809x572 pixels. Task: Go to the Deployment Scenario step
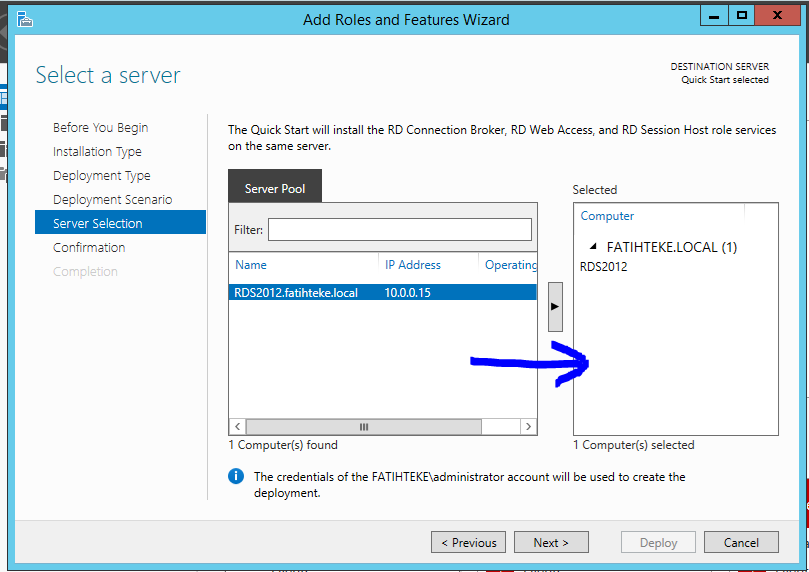(x=112, y=200)
